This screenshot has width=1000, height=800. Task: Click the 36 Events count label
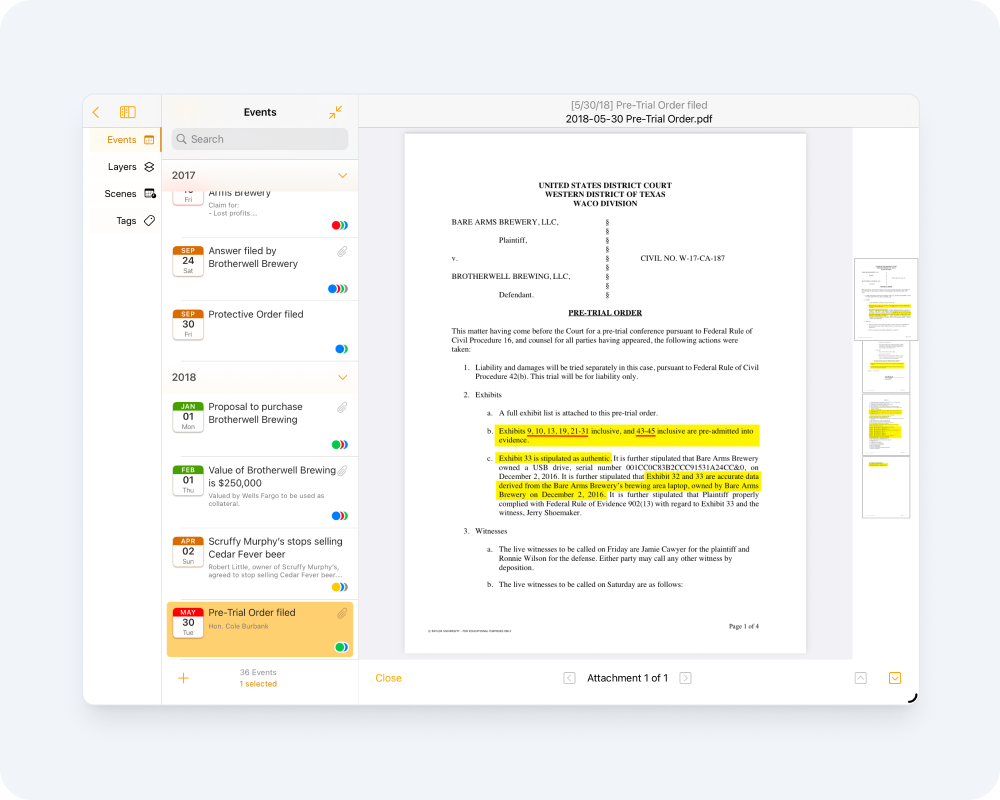tap(258, 672)
